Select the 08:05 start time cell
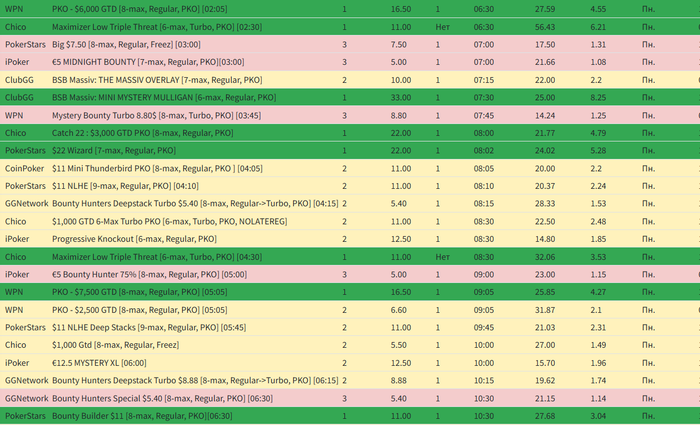 click(x=484, y=168)
